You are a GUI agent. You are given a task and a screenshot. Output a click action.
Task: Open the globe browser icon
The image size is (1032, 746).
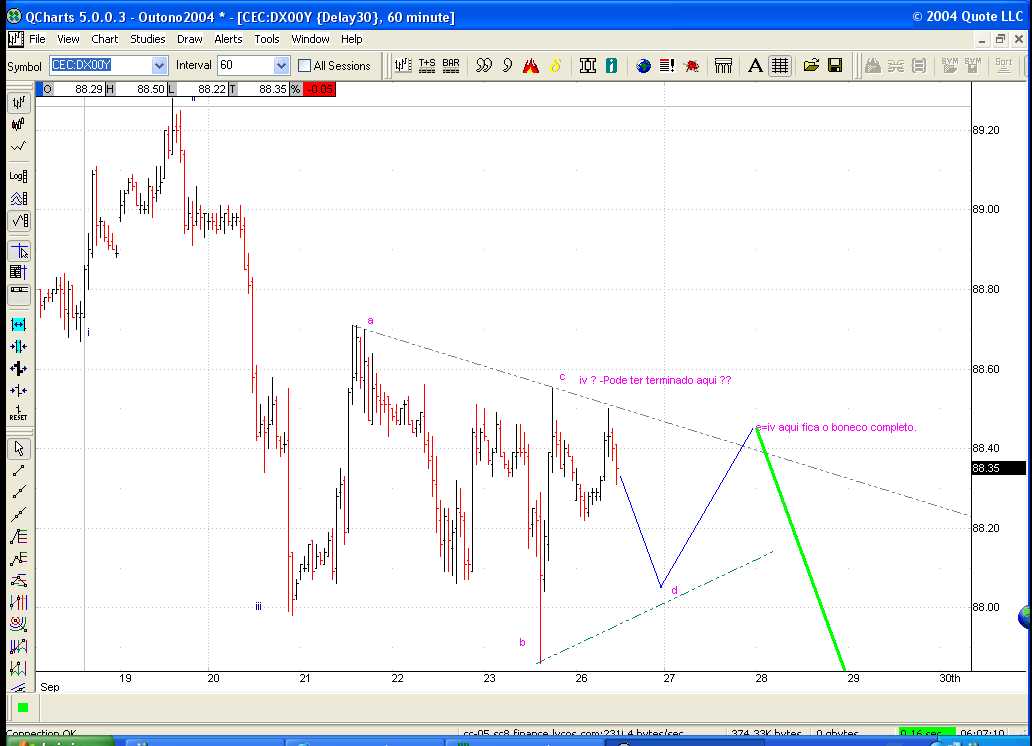[644, 65]
